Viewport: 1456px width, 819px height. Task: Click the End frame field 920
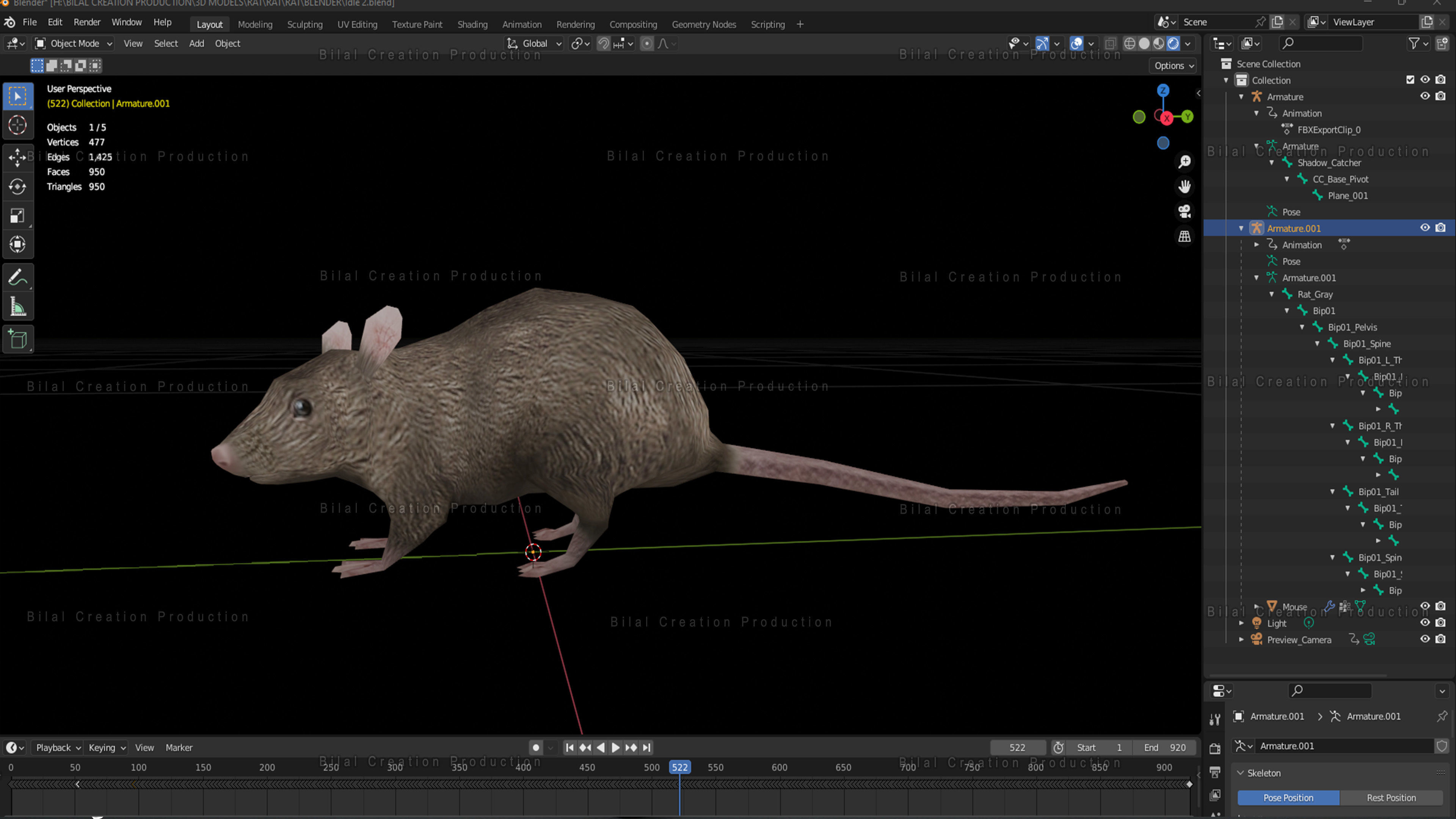1165,748
